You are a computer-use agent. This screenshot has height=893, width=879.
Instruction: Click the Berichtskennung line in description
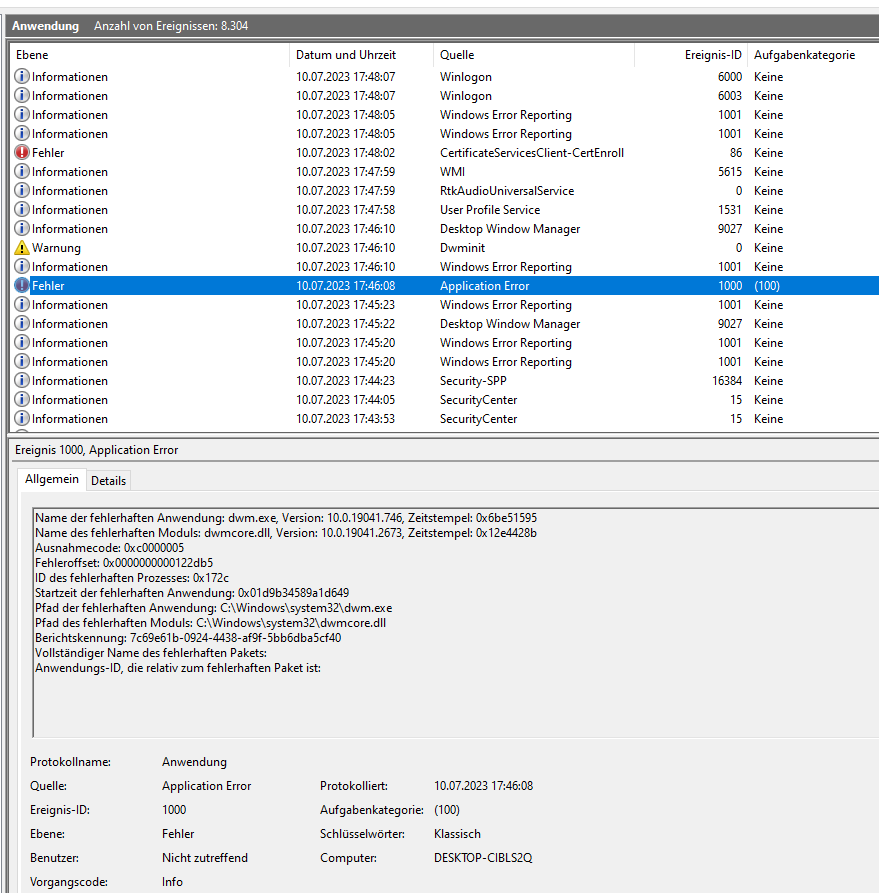[188, 638]
